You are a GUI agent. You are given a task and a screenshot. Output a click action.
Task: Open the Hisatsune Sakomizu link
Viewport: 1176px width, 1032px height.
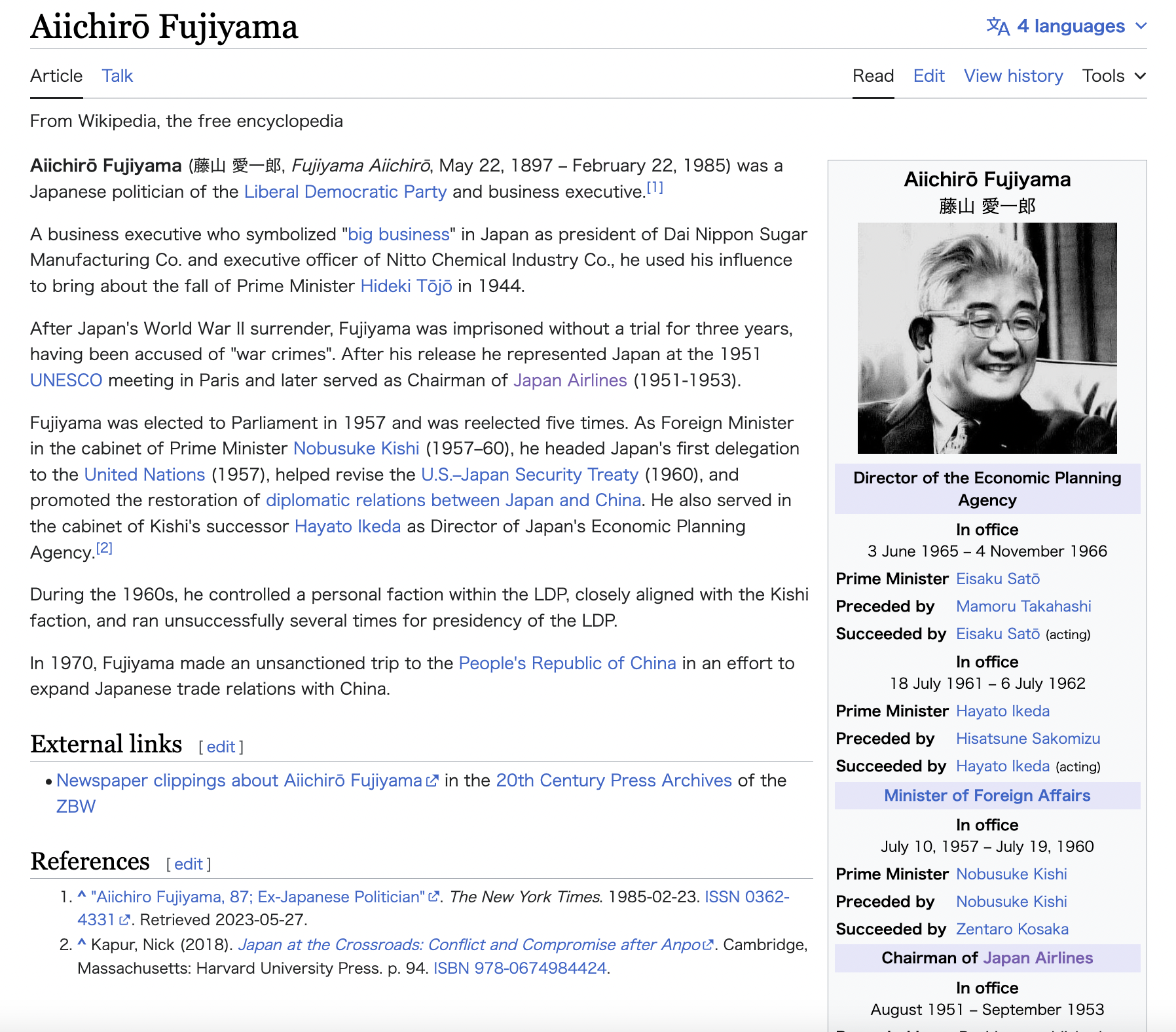(1028, 739)
